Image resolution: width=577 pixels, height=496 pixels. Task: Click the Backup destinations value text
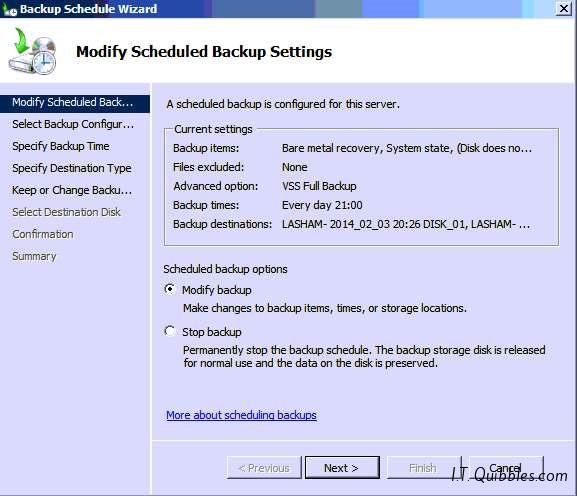[x=406, y=224]
